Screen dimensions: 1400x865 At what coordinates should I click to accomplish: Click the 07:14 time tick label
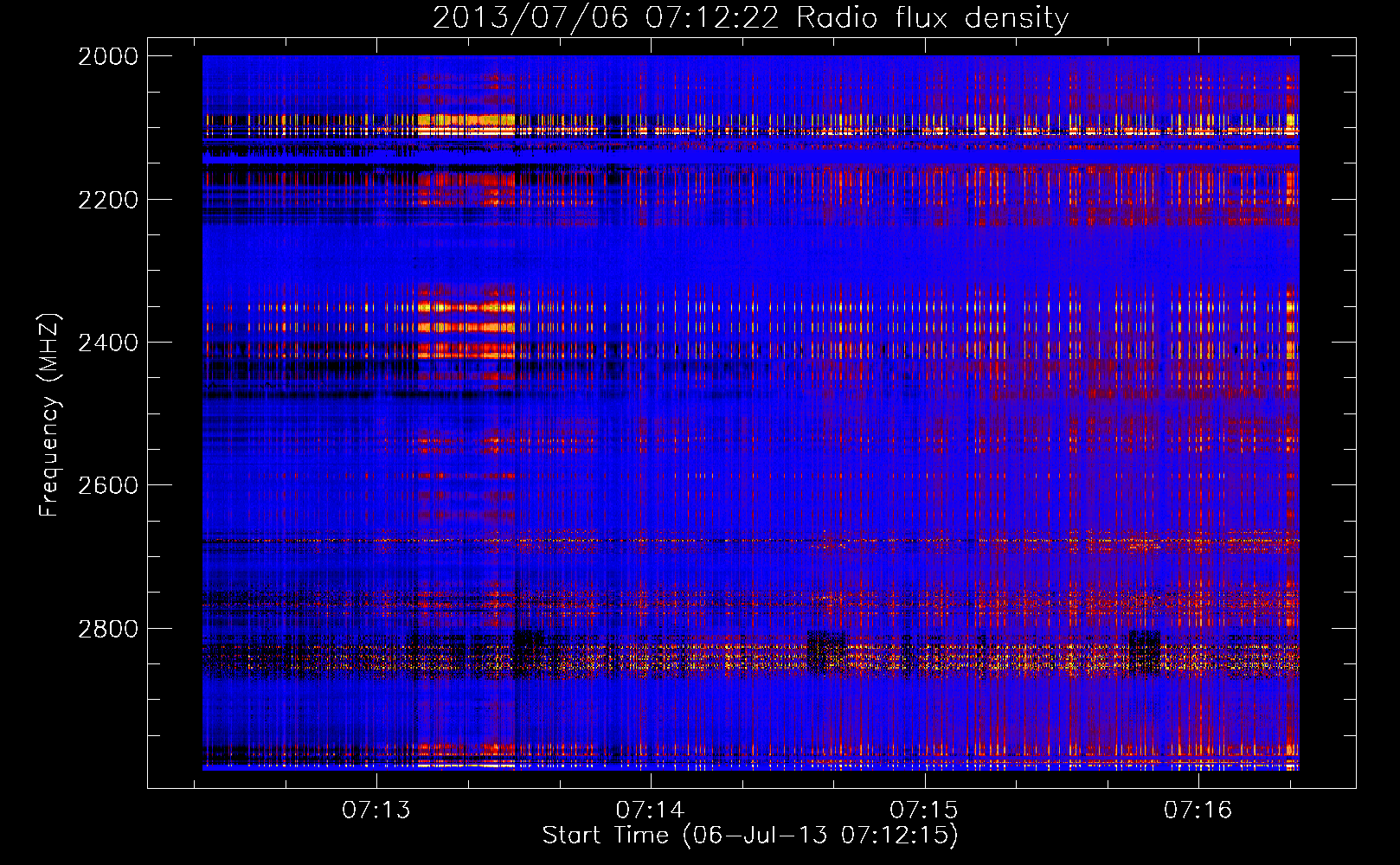point(650,811)
